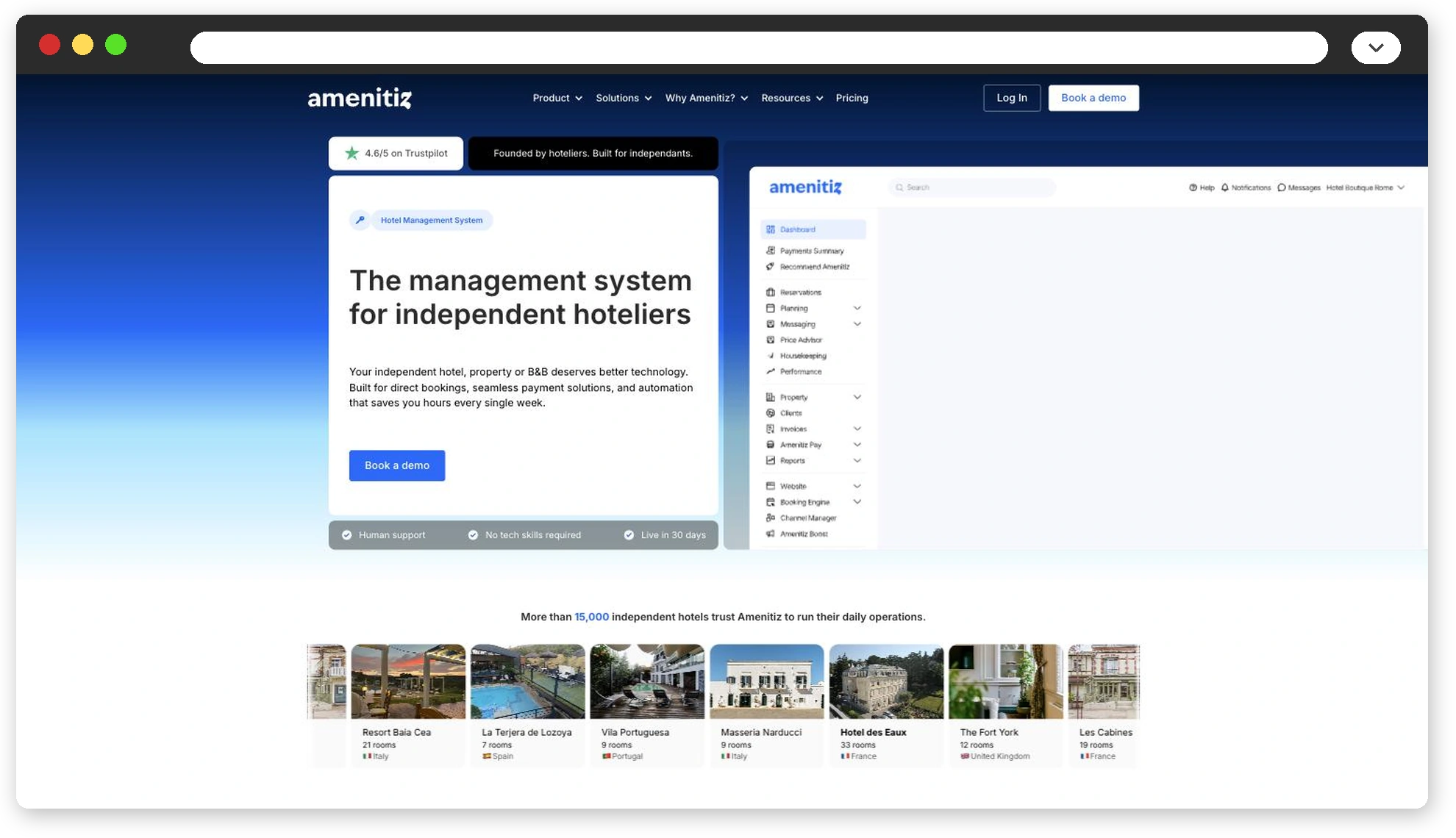Click the Price Advisor icon
This screenshot has width=1456, height=838.
click(x=771, y=340)
